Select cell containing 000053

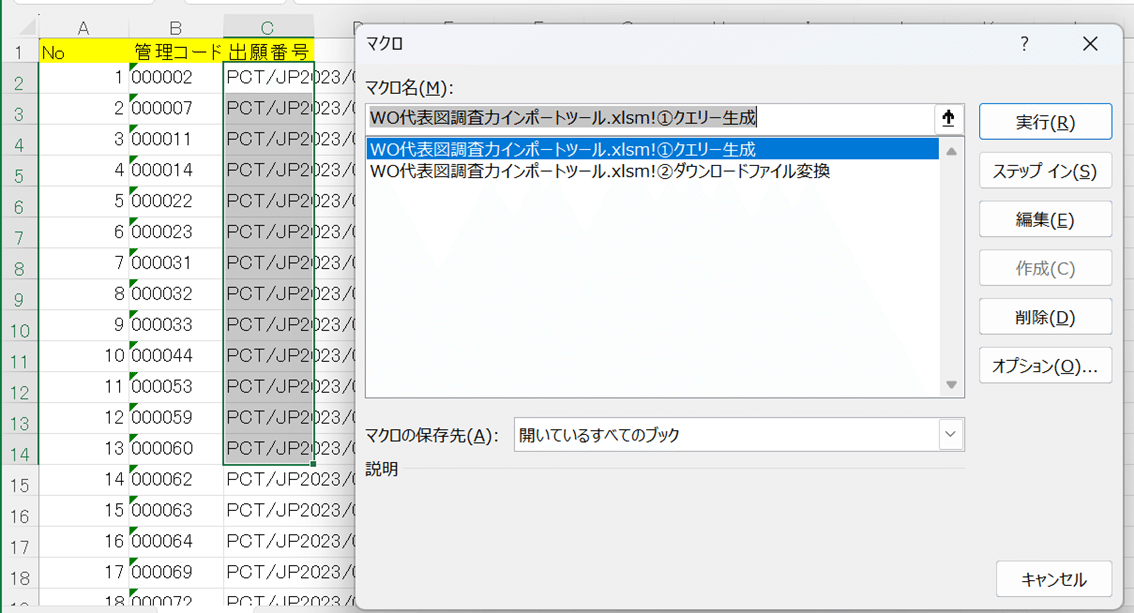point(176,387)
